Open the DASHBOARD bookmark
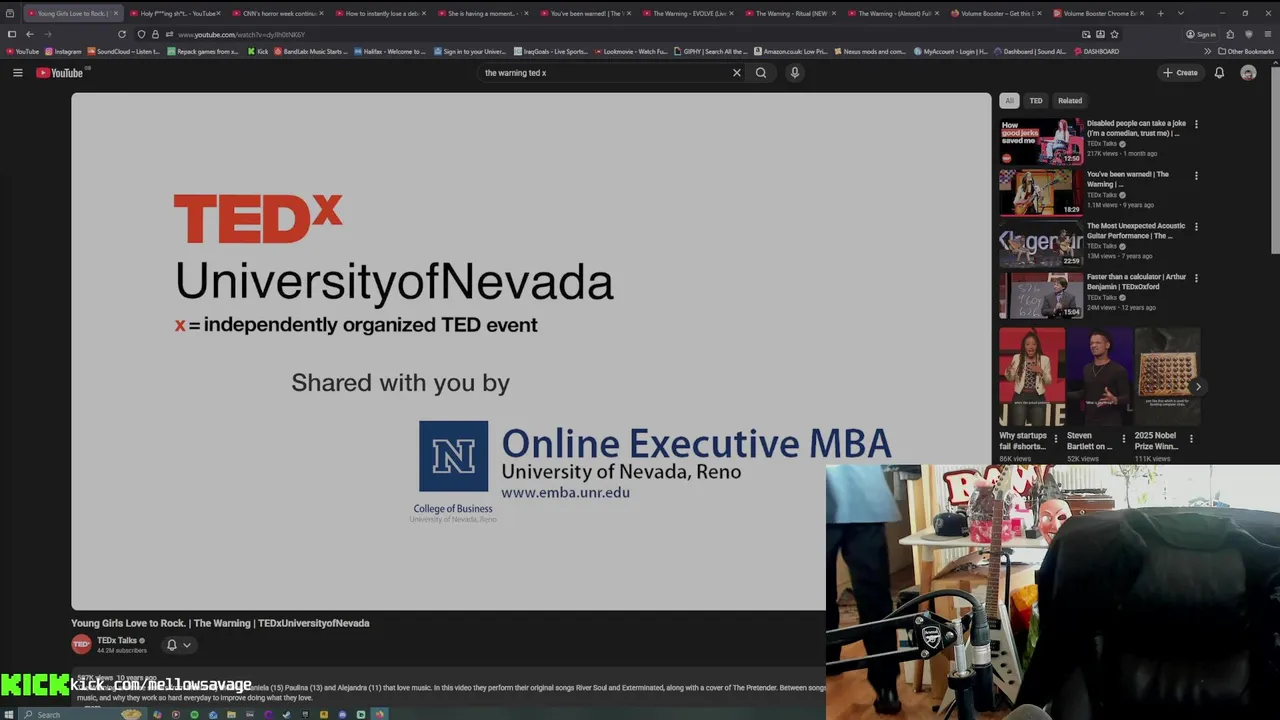Screen dimensions: 1280x720 (x=1096, y=51)
